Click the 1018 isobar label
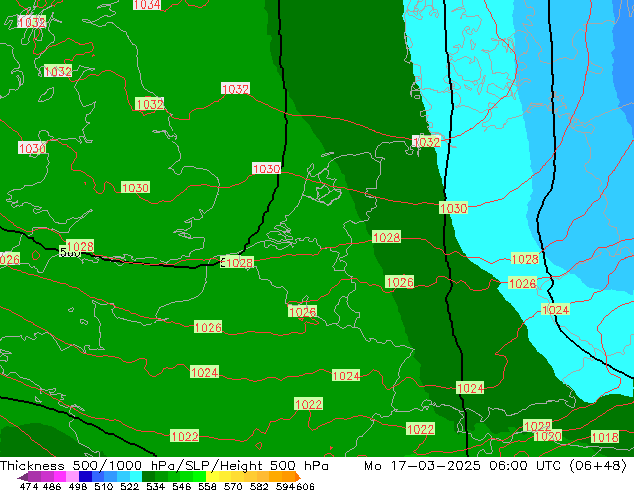Screen dimensions: 634x490 tap(605, 437)
